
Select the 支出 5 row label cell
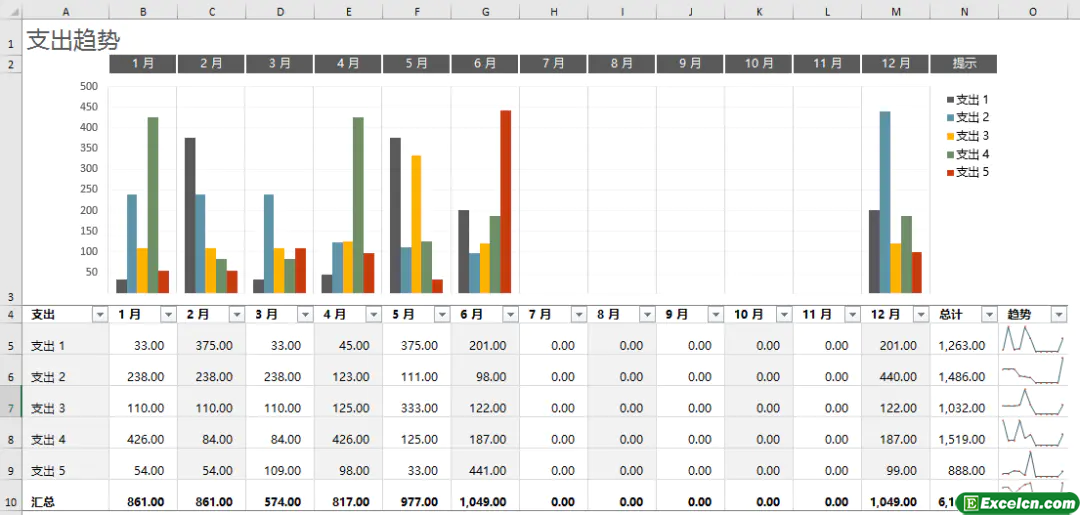coord(65,465)
